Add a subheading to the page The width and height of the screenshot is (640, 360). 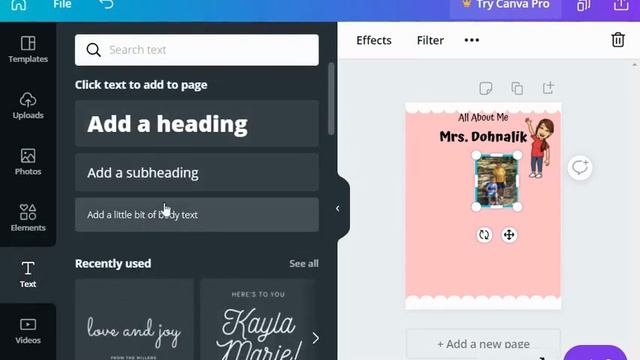(x=197, y=172)
